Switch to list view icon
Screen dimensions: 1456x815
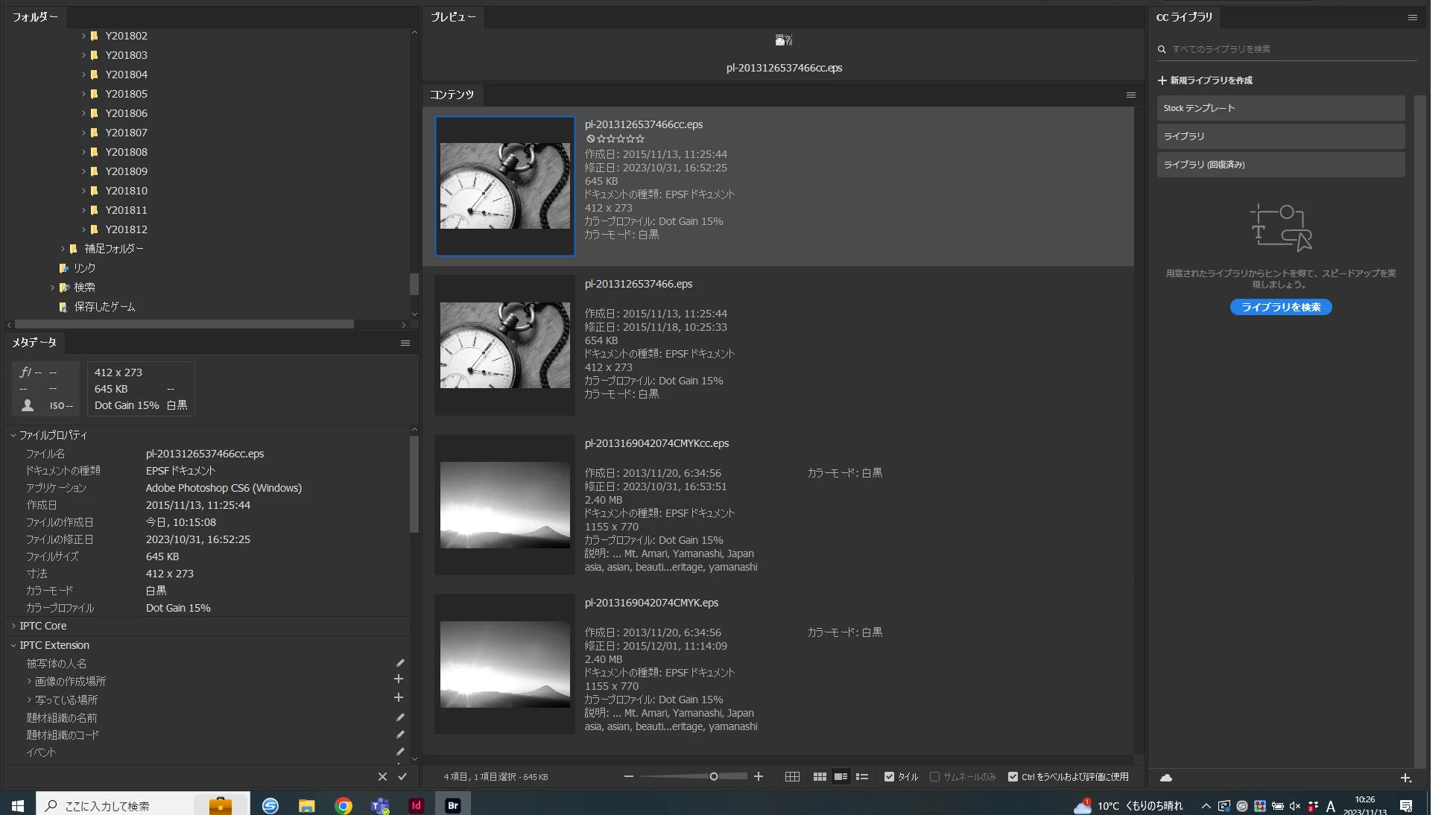(862, 776)
